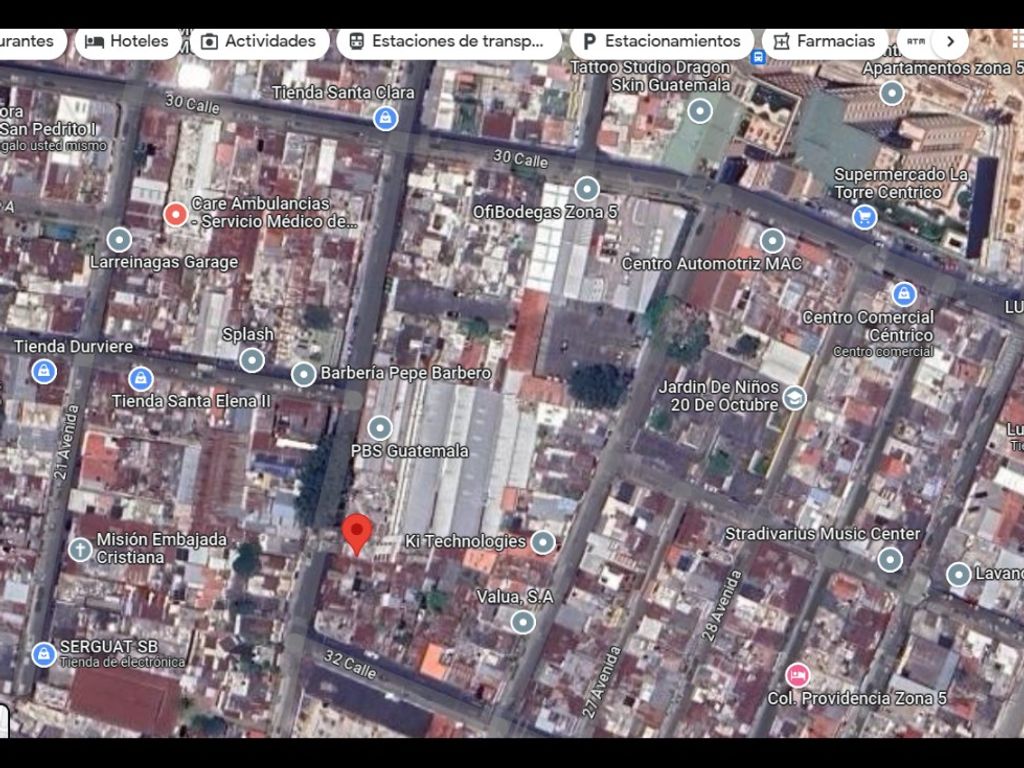
Task: Click the pin beside the Lavan label
Action: (x=958, y=575)
